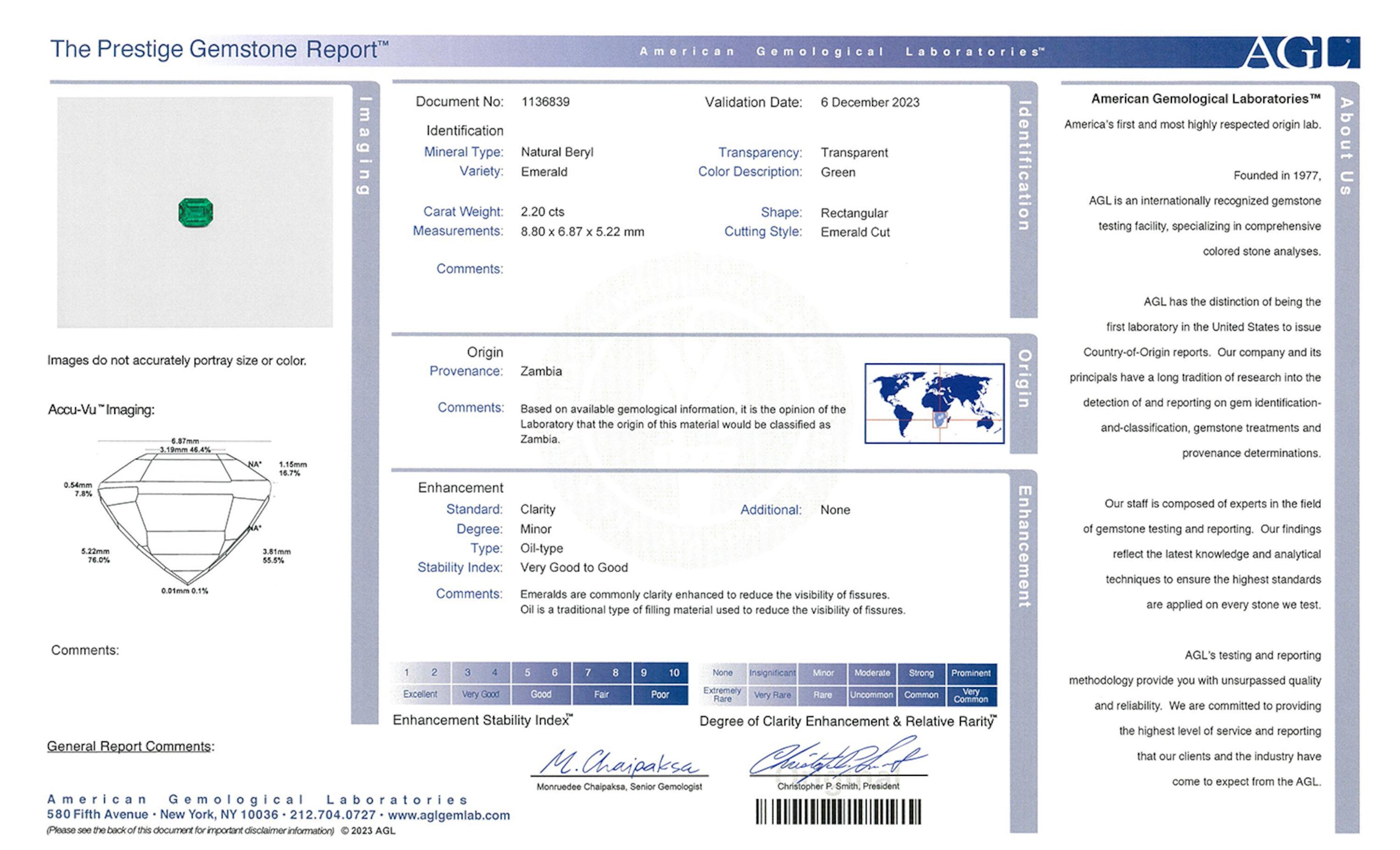Click the 'Excellent' stability scale cell

[420, 694]
